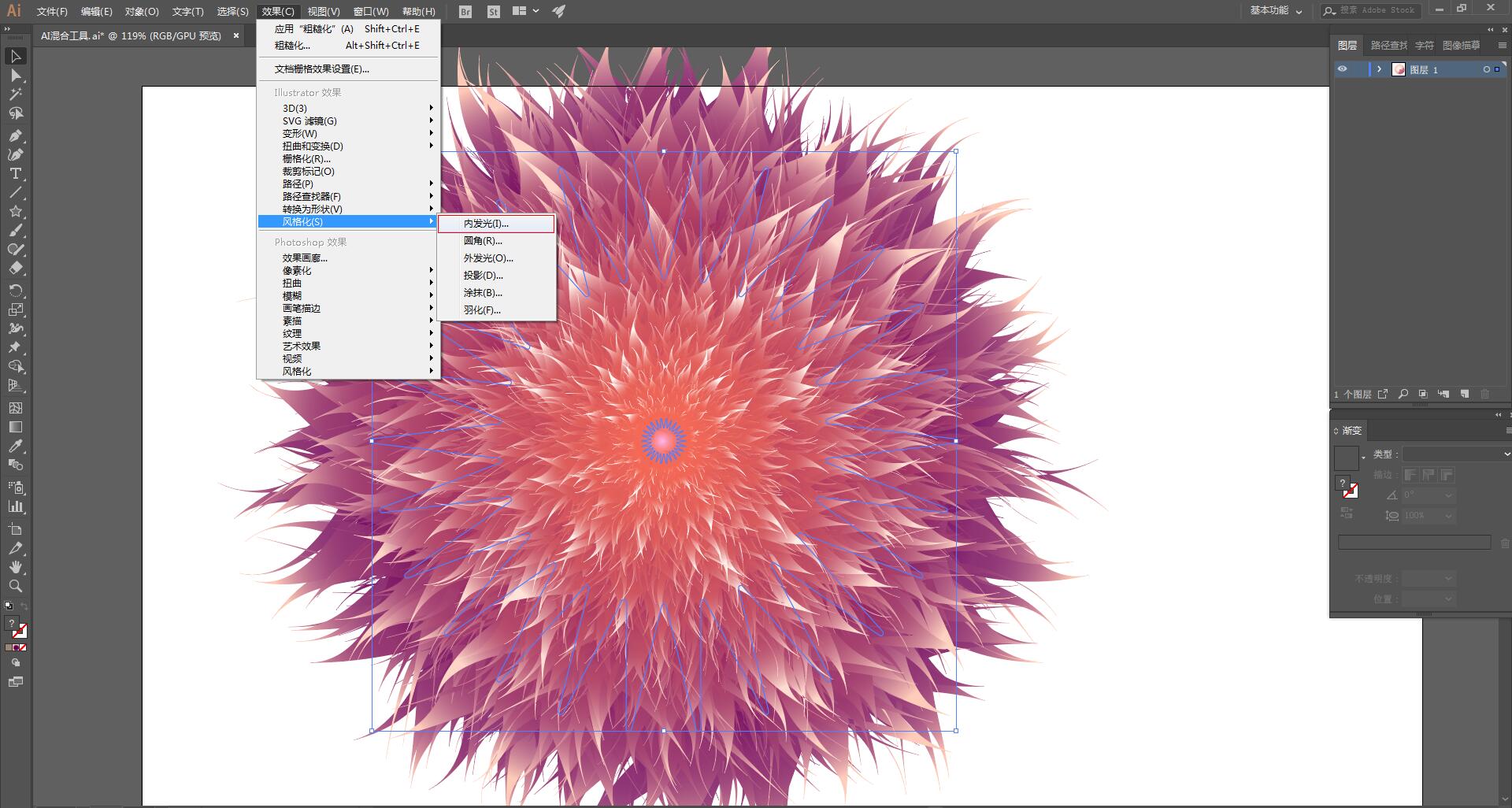
Task: Select the Shaper tool
Action: [x=16, y=250]
